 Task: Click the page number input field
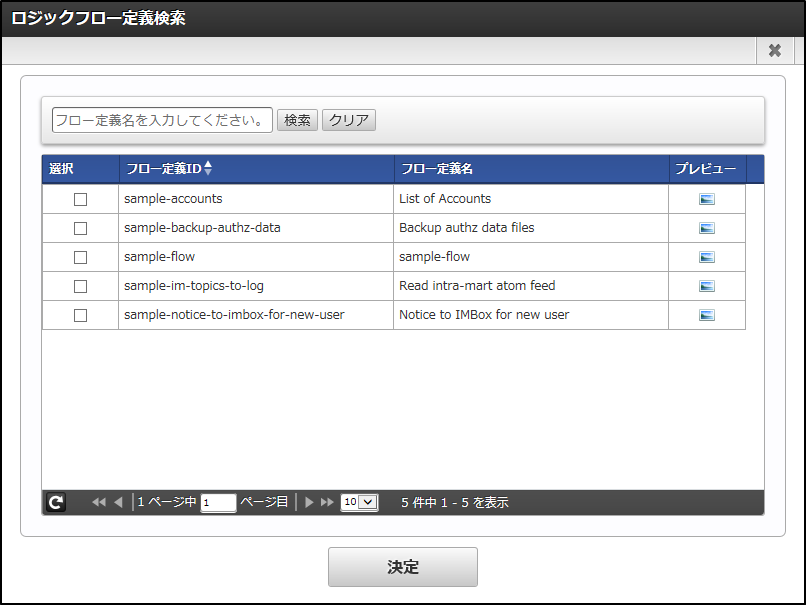click(x=218, y=503)
